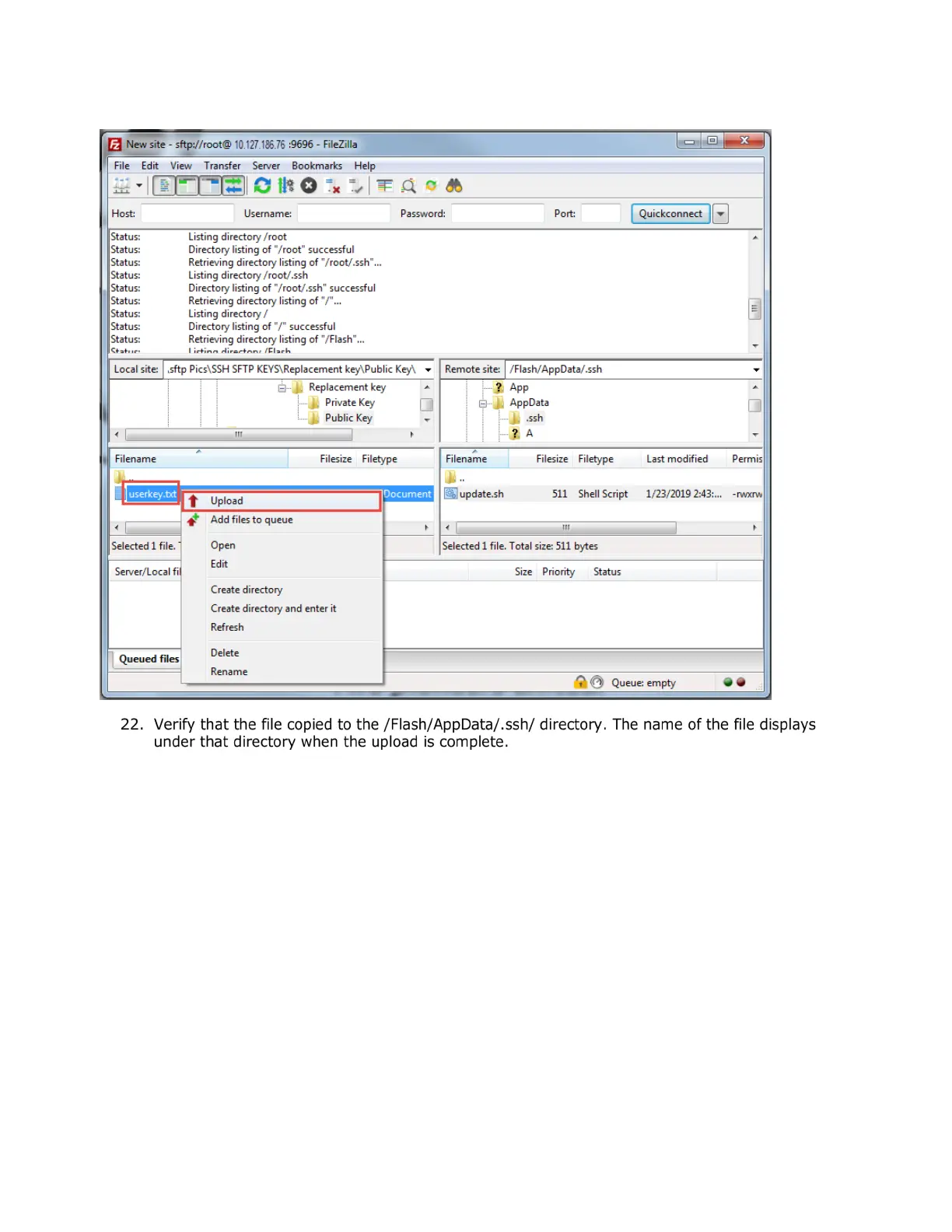This screenshot has width=952, height=1232.
Task: Open the Edit menu in menu bar
Action: point(150,166)
